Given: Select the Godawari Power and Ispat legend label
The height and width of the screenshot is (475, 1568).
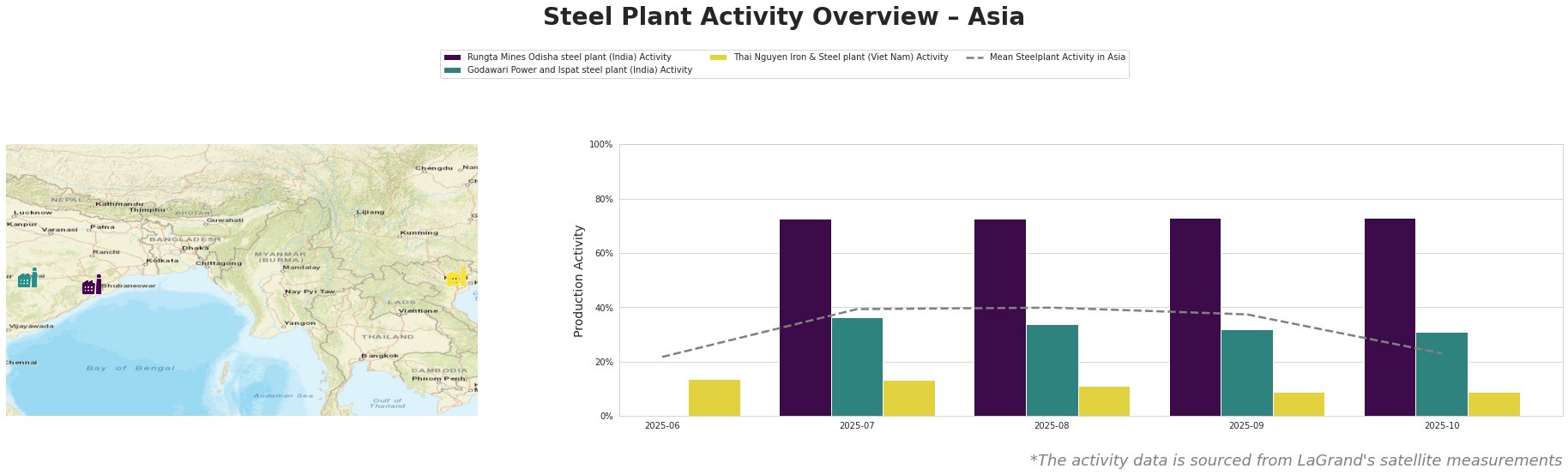Looking at the screenshot, I should [579, 70].
